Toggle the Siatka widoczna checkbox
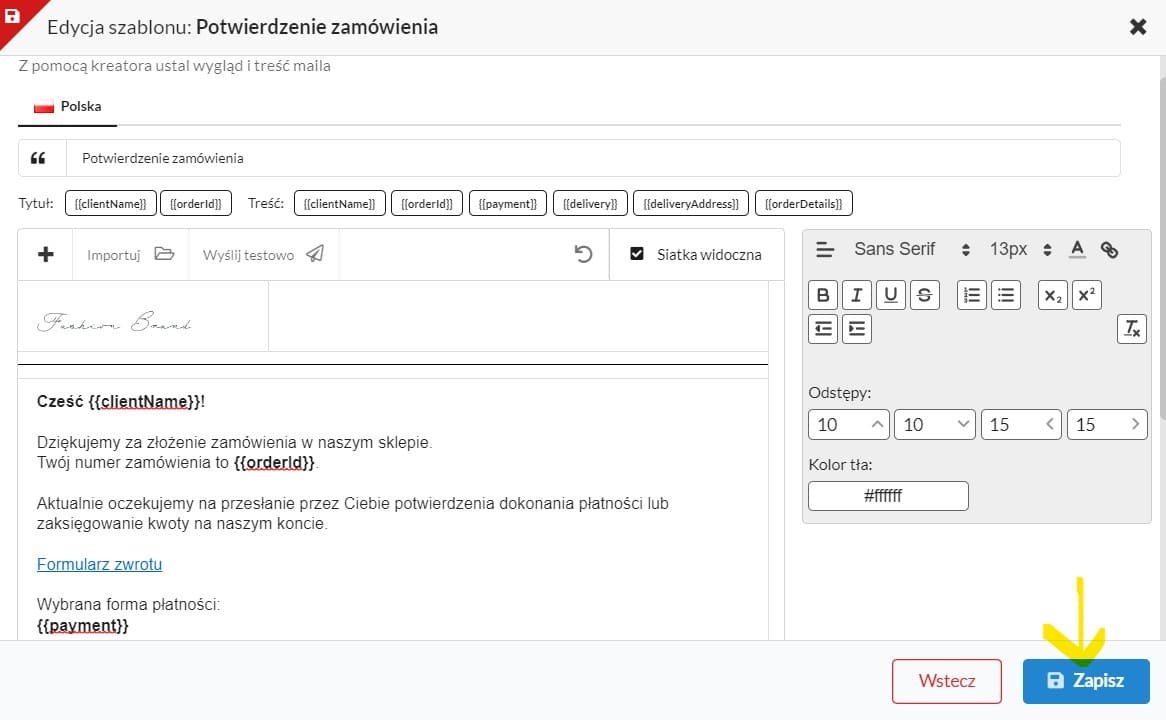 pyautogui.click(x=637, y=254)
